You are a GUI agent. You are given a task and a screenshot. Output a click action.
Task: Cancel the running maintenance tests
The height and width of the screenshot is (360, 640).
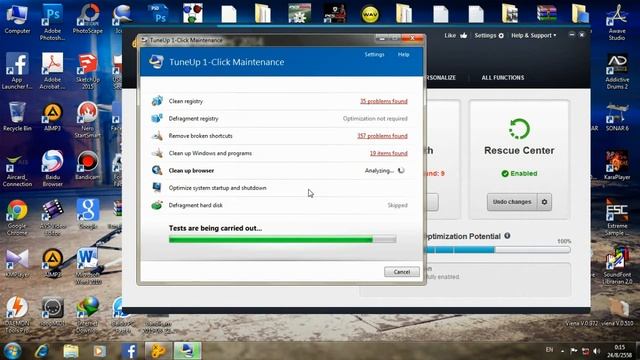pyautogui.click(x=402, y=272)
